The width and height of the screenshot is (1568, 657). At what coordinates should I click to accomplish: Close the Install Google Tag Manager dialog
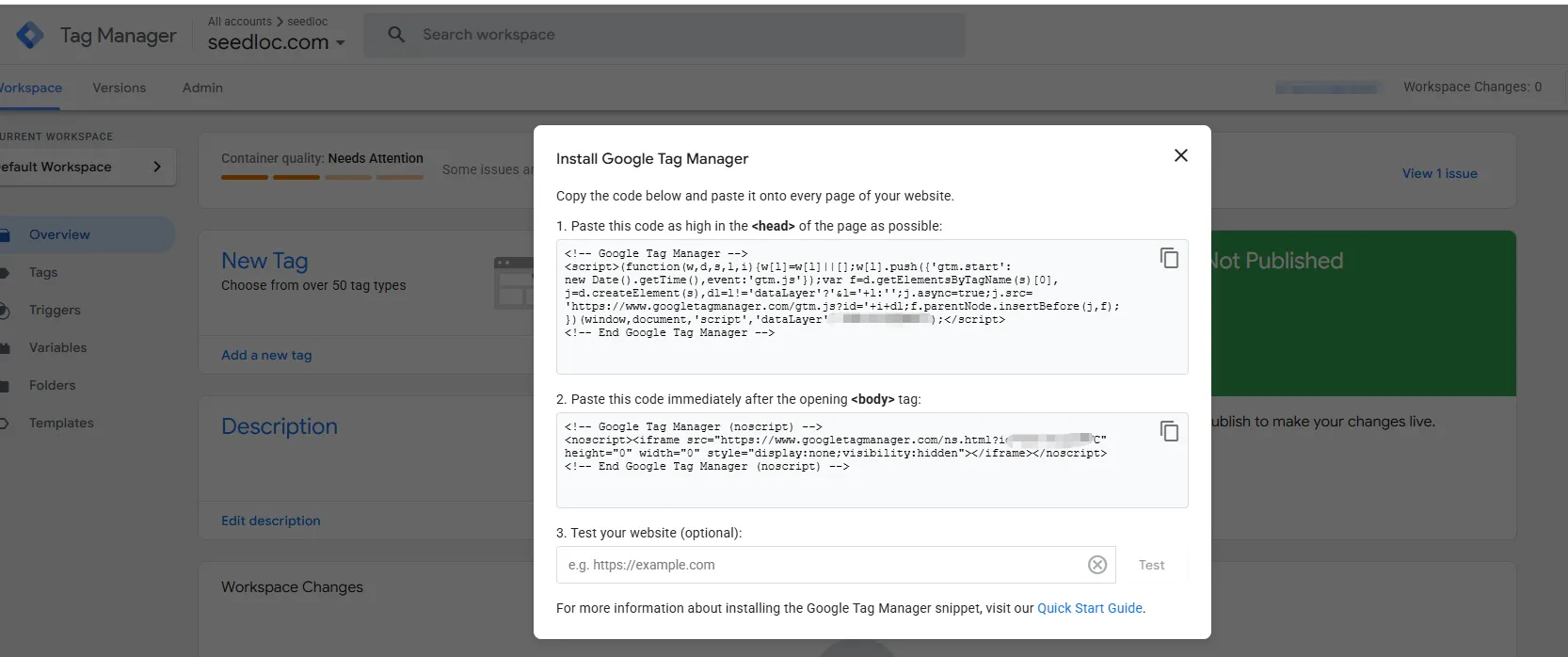(x=1181, y=155)
